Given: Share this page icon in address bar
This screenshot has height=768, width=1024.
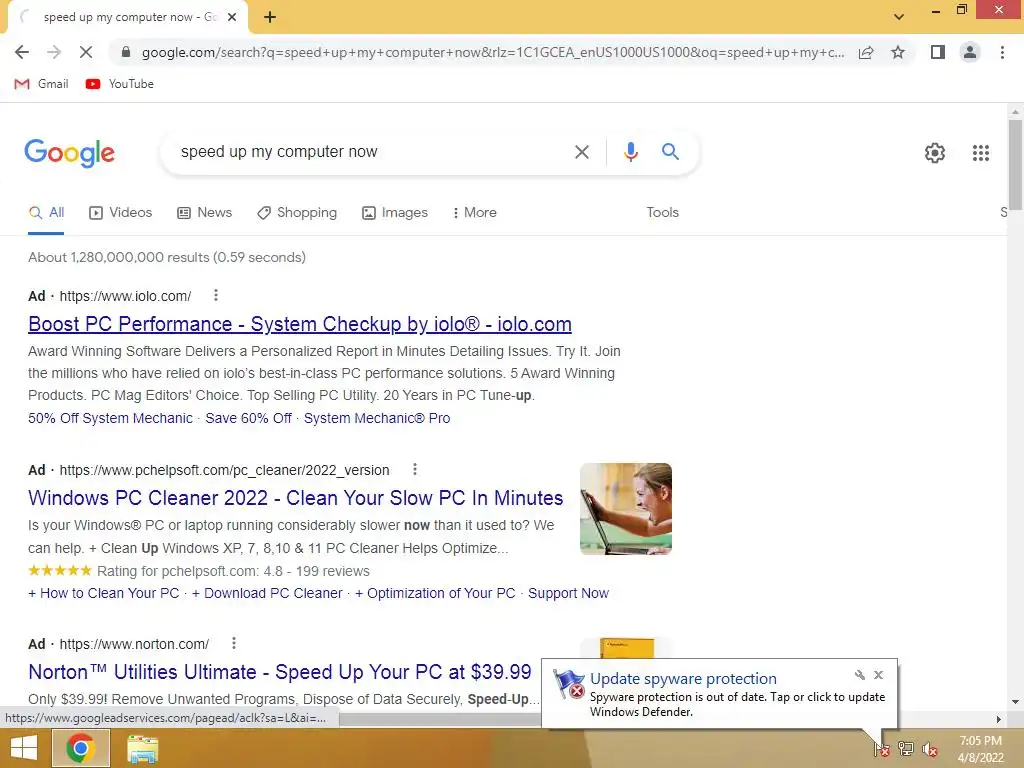Looking at the screenshot, I should click(x=866, y=52).
